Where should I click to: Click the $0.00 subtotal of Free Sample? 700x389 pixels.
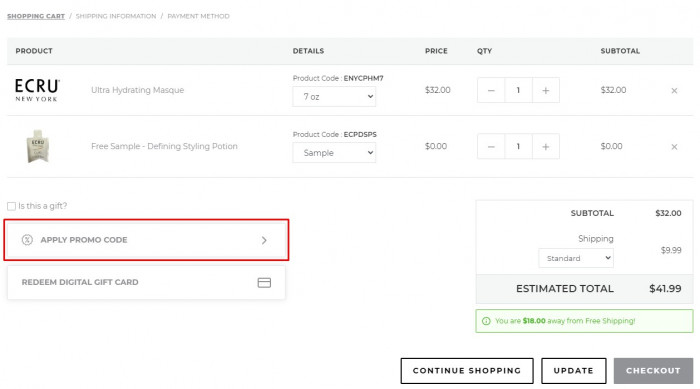pyautogui.click(x=611, y=146)
